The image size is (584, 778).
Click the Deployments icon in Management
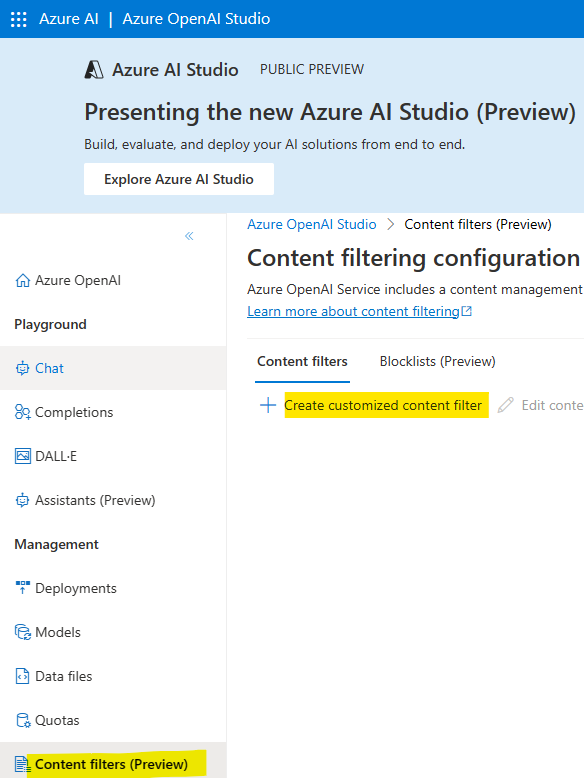[x=22, y=588]
